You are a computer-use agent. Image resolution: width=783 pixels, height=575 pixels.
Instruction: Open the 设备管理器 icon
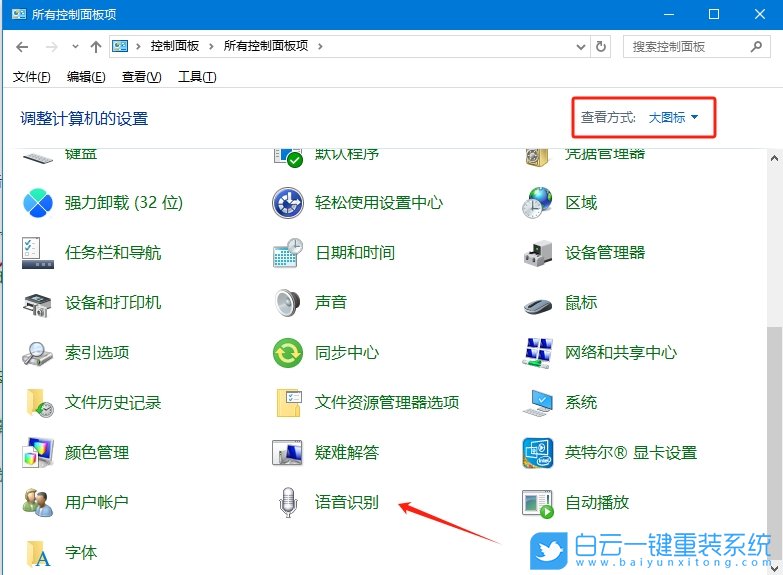pyautogui.click(x=537, y=253)
